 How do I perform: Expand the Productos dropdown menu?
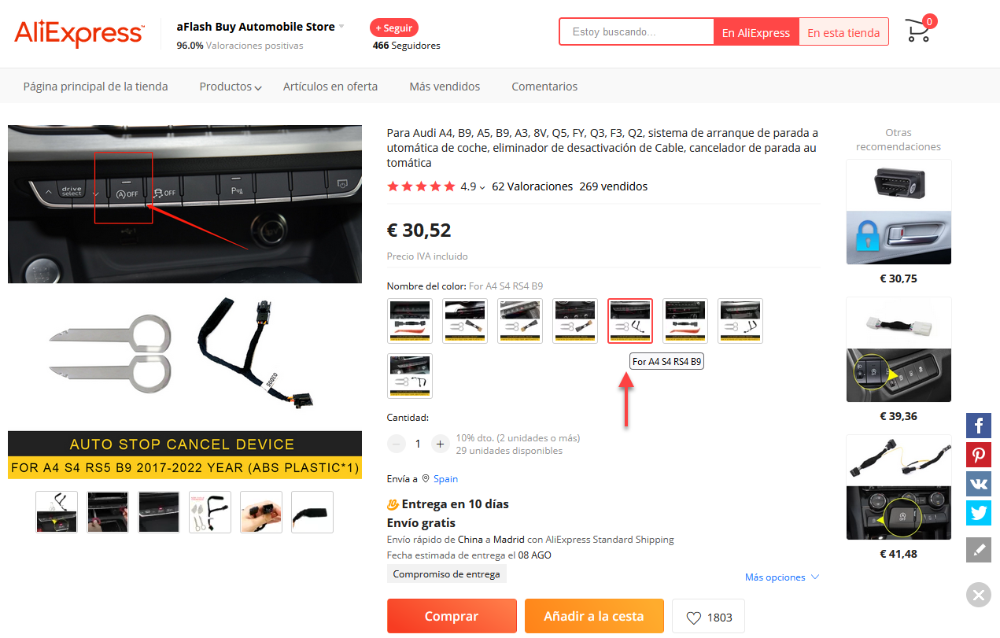coord(230,86)
